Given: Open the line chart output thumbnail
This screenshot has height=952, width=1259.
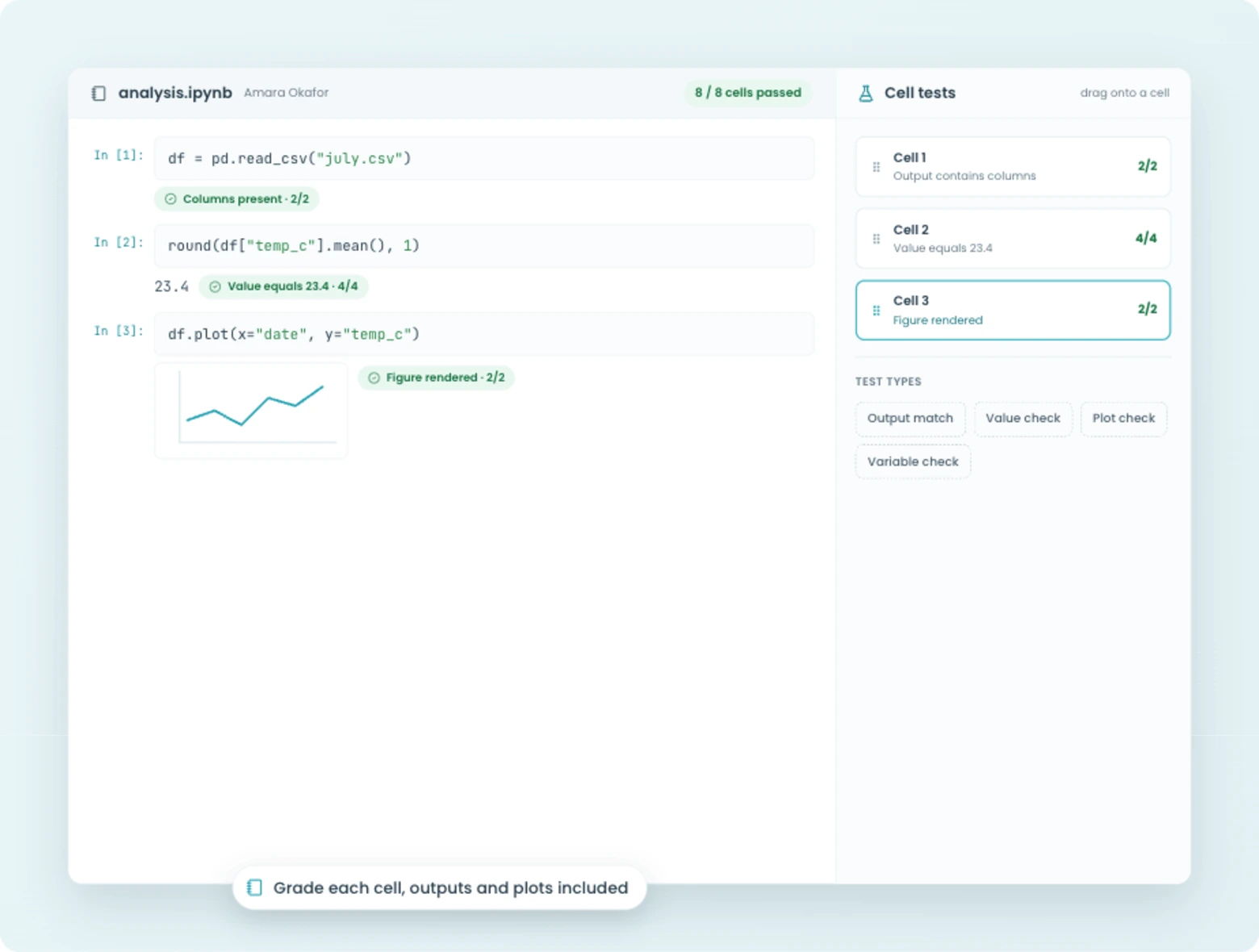Looking at the screenshot, I should tap(251, 411).
